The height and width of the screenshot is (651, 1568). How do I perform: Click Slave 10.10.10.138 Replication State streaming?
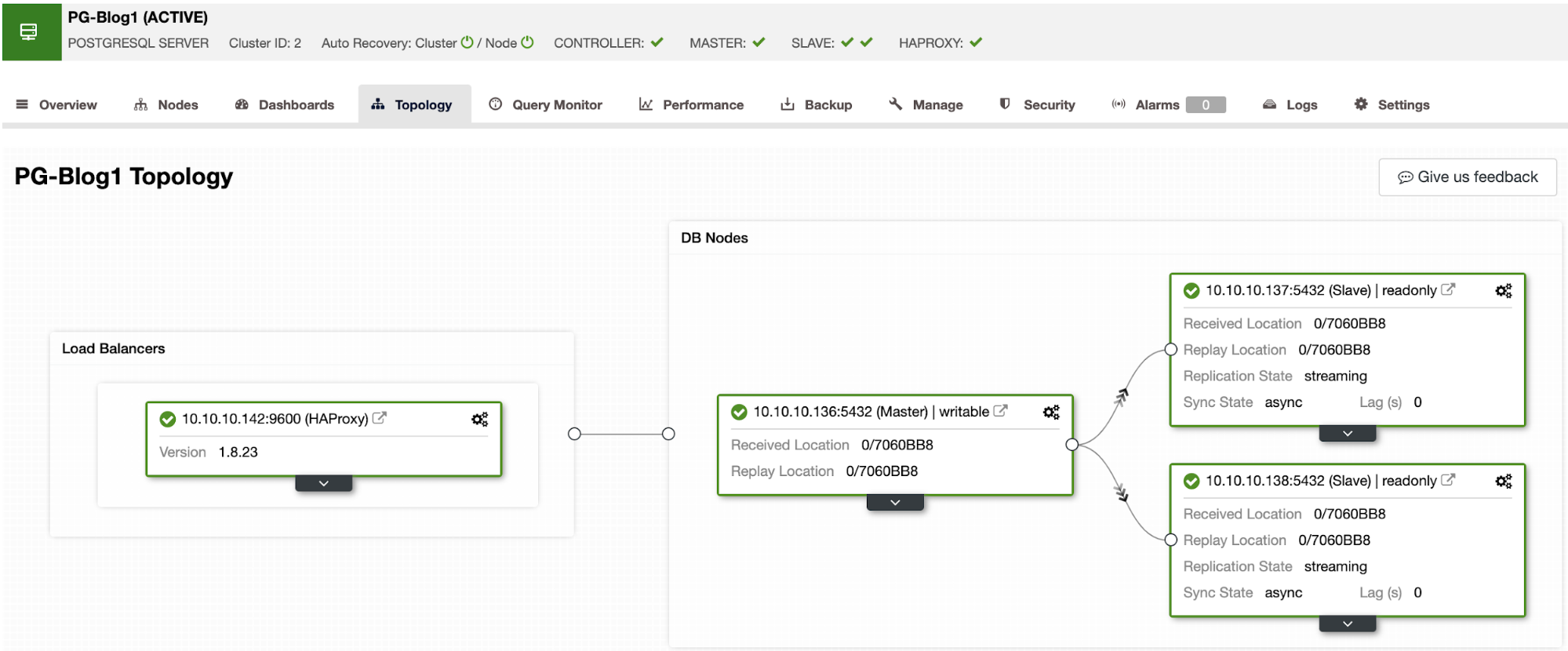(1336, 567)
